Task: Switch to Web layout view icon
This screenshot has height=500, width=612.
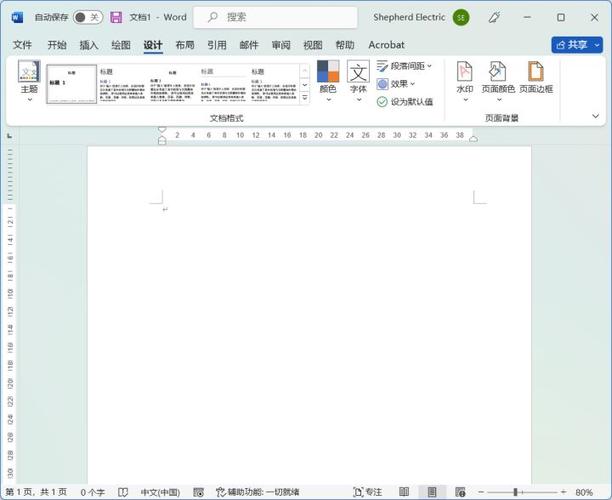Action: click(460, 492)
